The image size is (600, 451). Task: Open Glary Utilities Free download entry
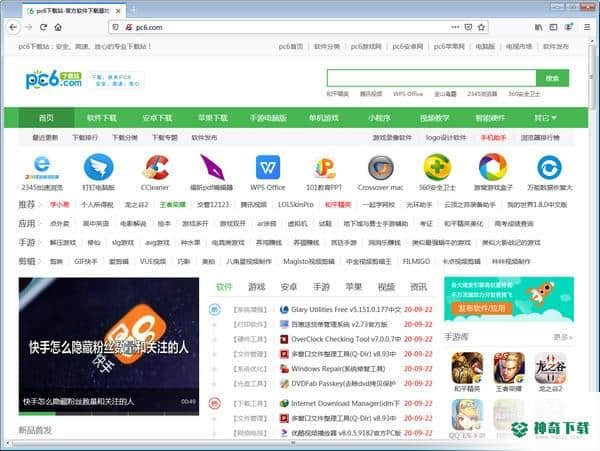click(346, 309)
